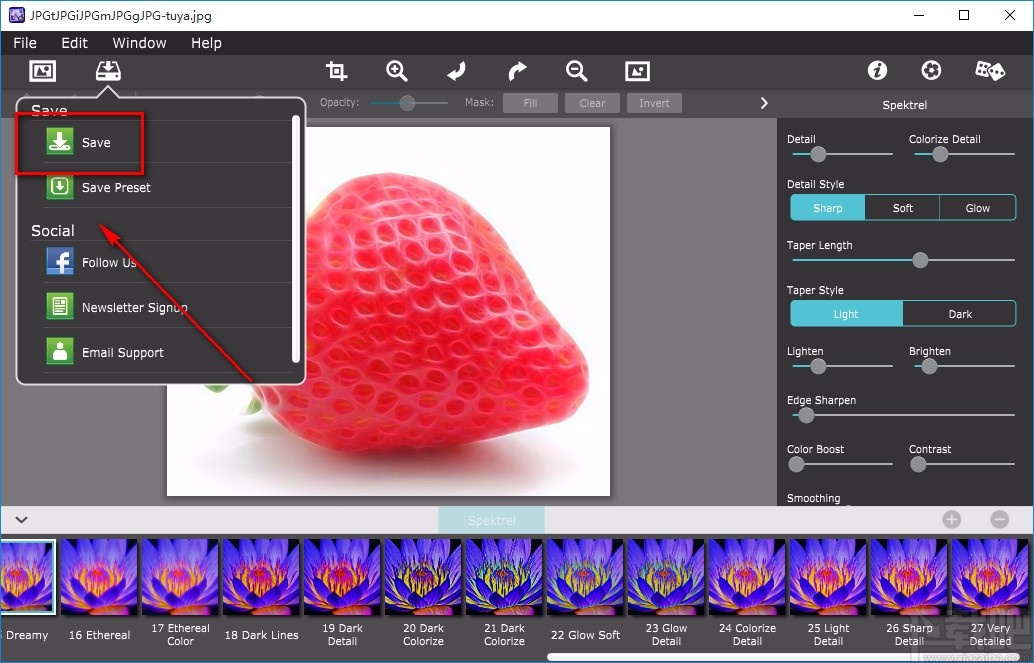Click the Contrast slider handle
Image resolution: width=1034 pixels, height=663 pixels.
(x=918, y=464)
